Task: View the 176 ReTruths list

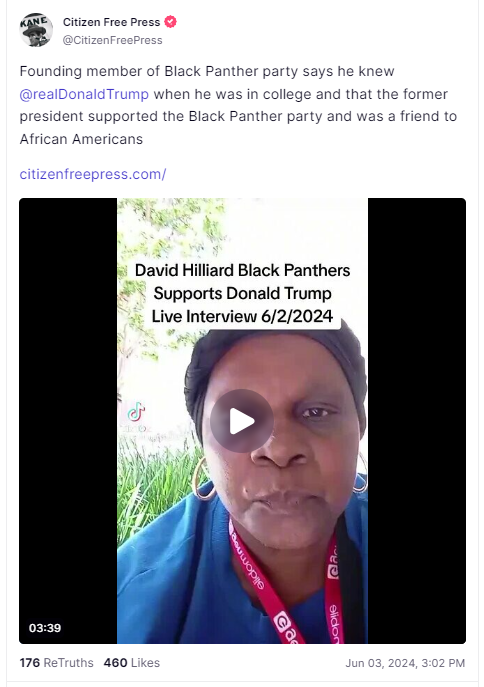Action: (57, 662)
